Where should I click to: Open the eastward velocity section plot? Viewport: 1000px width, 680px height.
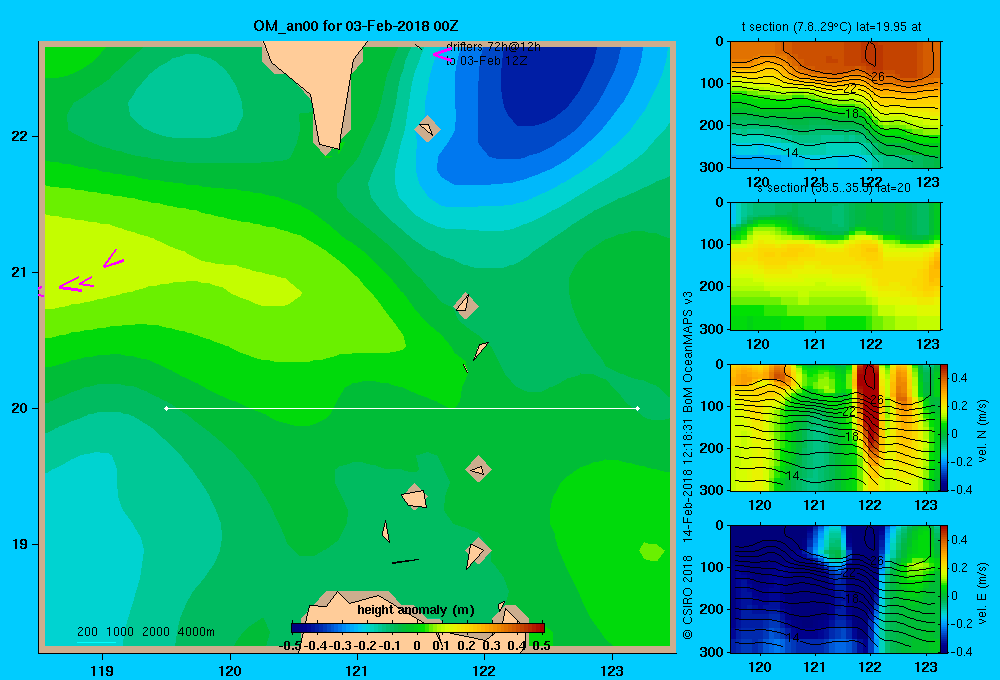(x=835, y=589)
